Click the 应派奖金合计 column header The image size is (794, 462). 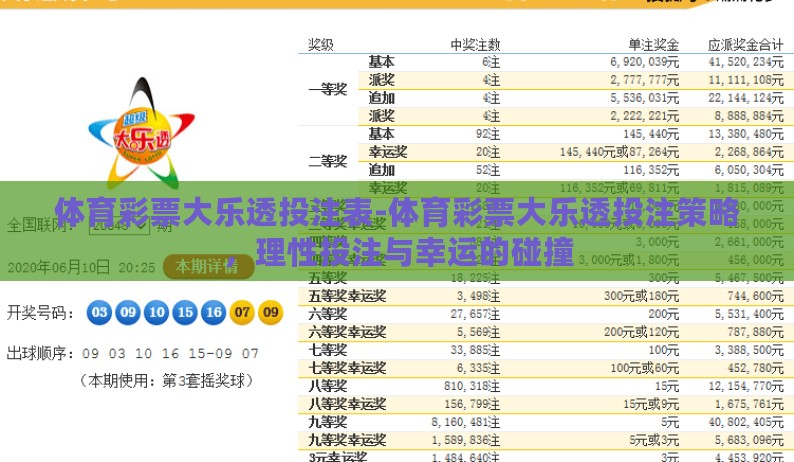point(745,45)
